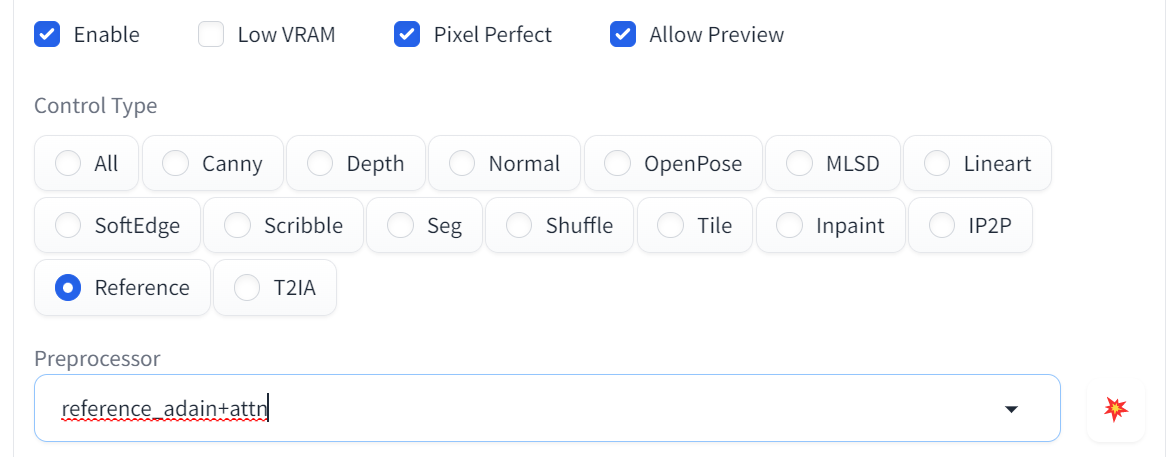Switch to OpenPose control type

pyautogui.click(x=618, y=163)
